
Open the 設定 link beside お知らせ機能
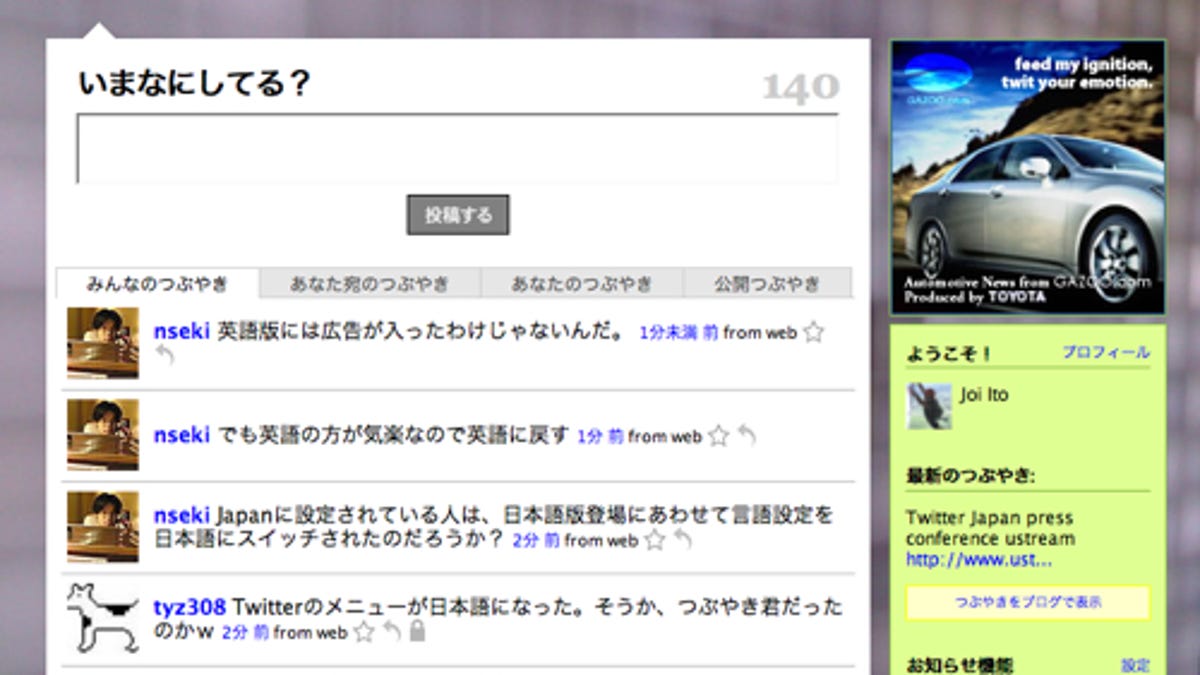[1135, 666]
